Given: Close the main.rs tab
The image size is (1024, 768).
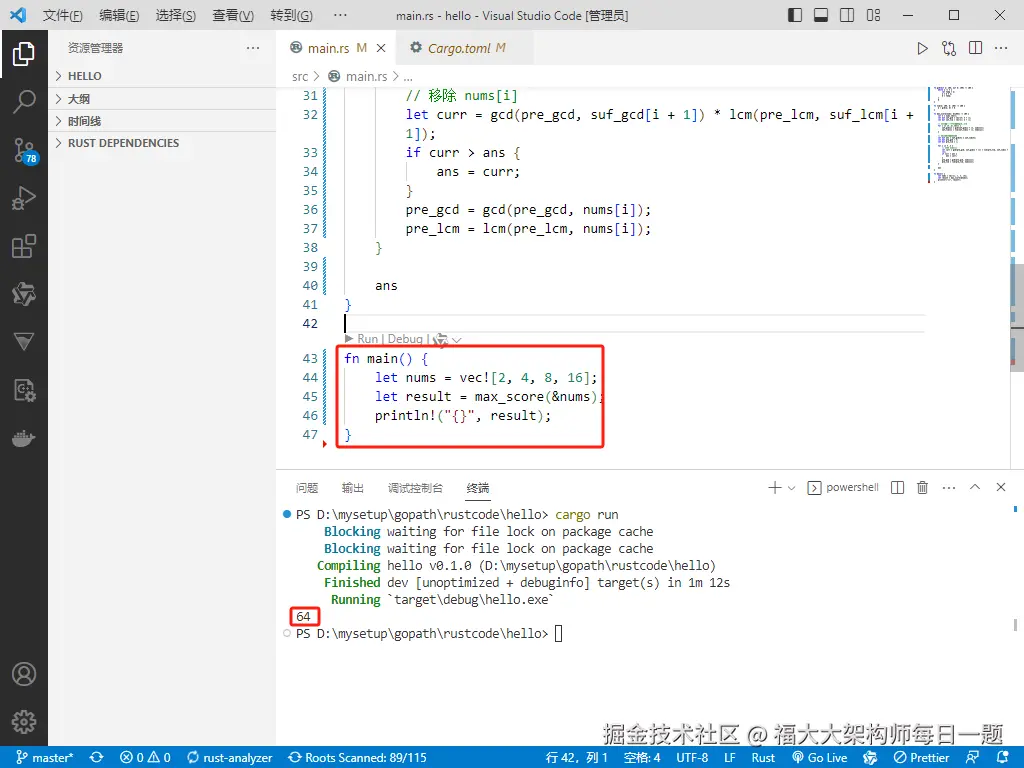Looking at the screenshot, I should pyautogui.click(x=381, y=48).
